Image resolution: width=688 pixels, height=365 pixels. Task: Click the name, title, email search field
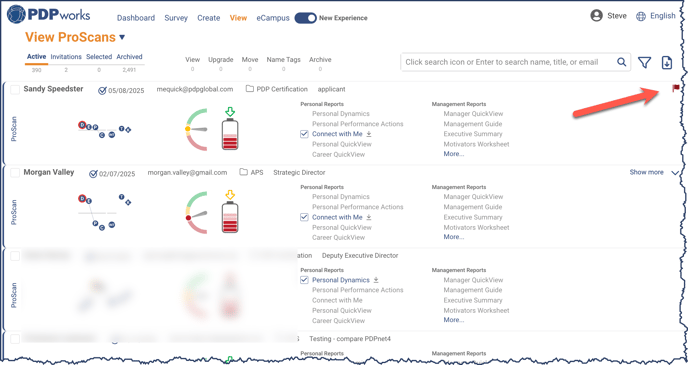(509, 62)
